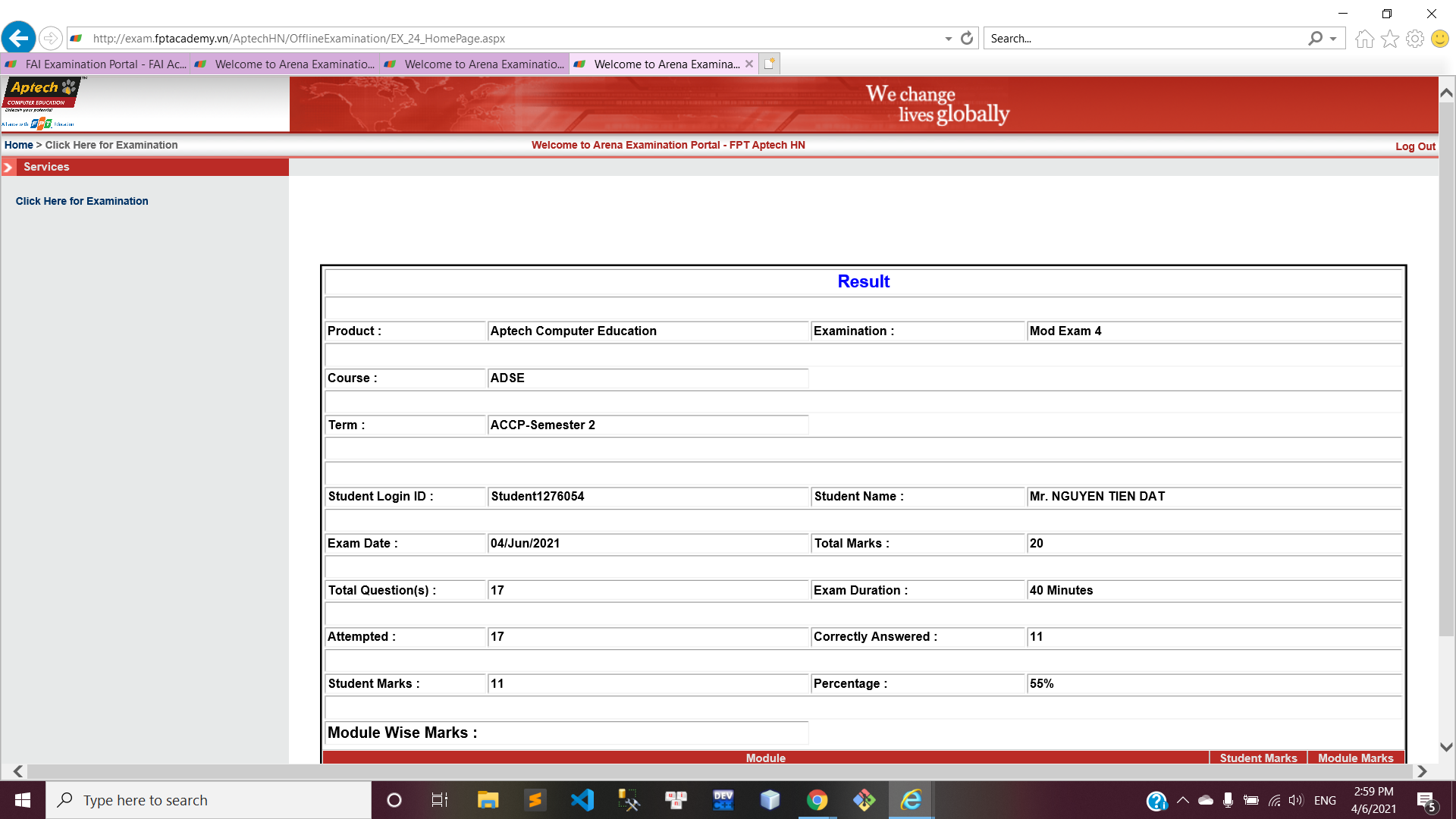Expand the Services panel arrow

tap(8, 168)
